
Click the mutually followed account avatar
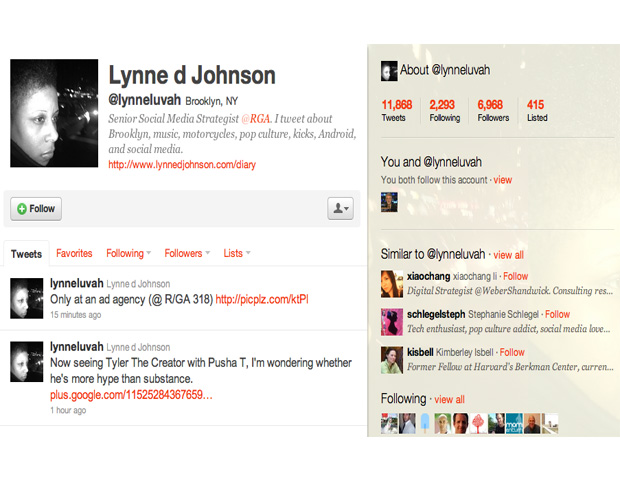point(389,203)
